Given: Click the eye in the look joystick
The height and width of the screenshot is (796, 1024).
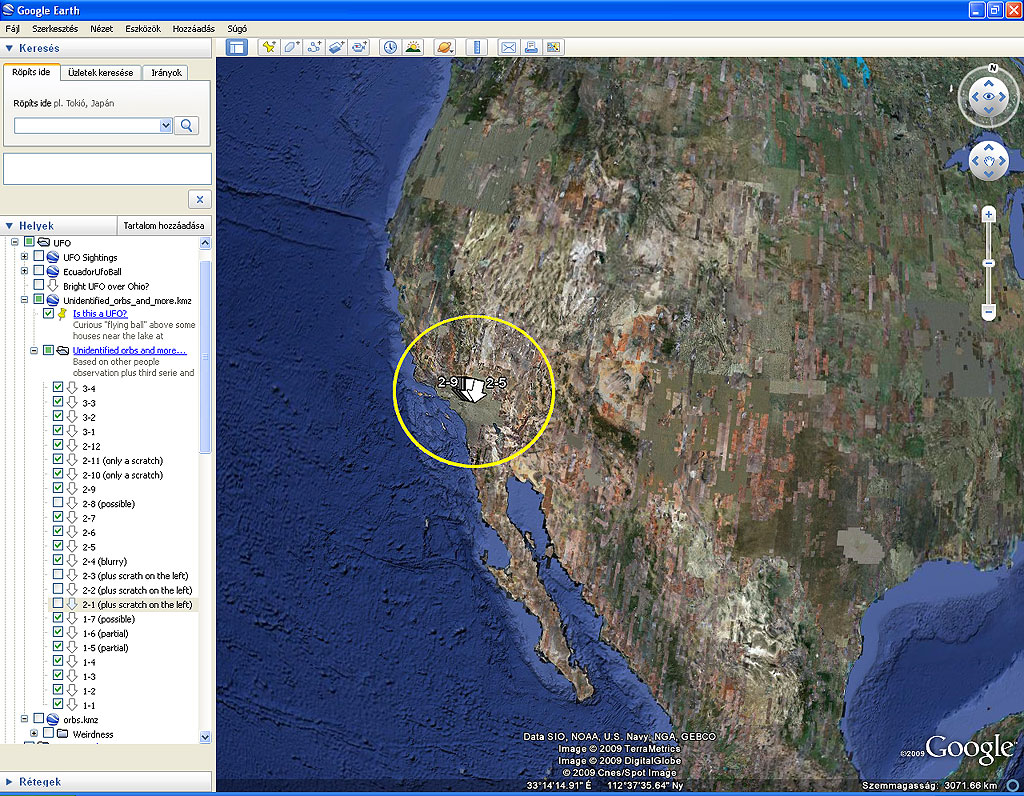Looking at the screenshot, I should coord(989,97).
